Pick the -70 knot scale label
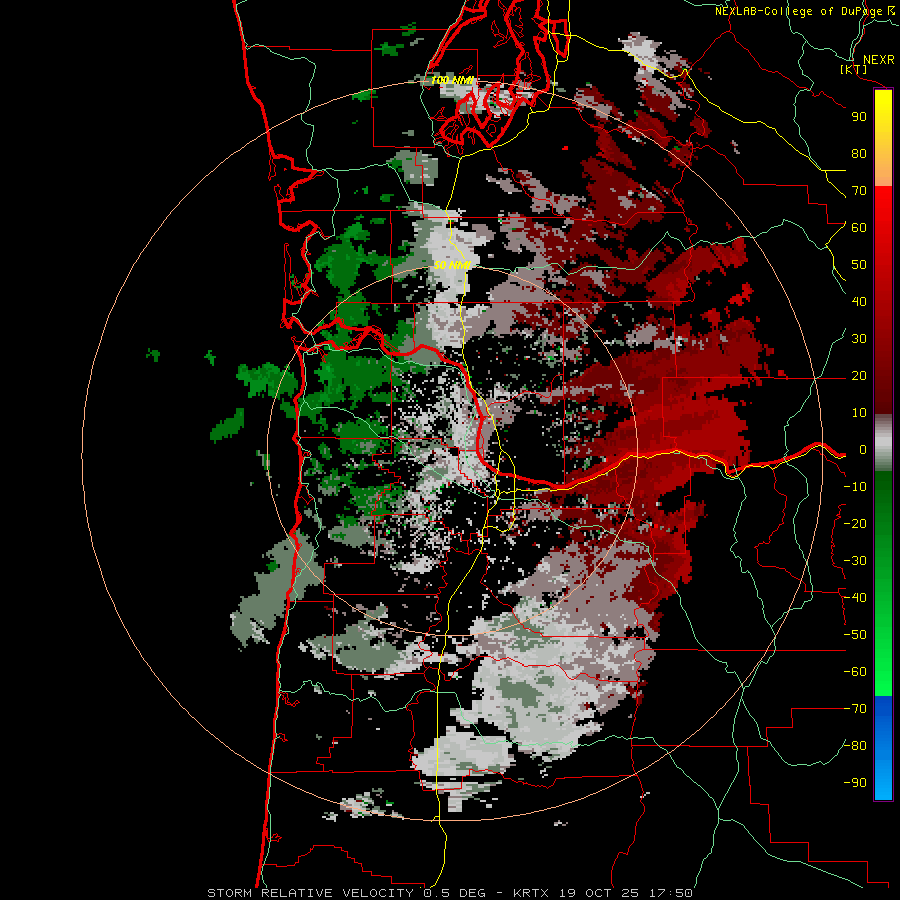 click(855, 709)
